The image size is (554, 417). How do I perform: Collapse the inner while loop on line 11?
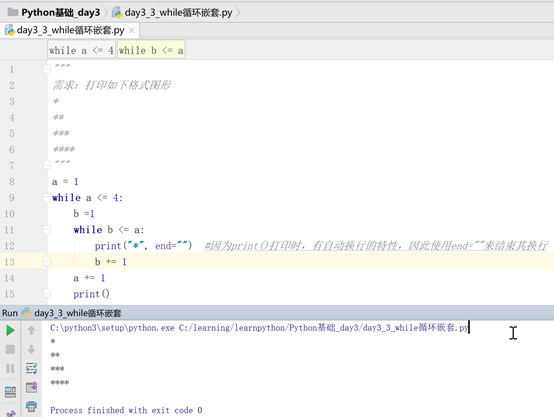pyautogui.click(x=47, y=229)
